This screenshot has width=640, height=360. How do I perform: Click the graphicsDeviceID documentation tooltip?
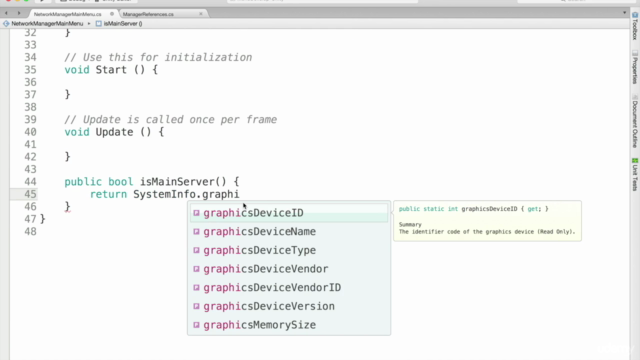[487, 221]
